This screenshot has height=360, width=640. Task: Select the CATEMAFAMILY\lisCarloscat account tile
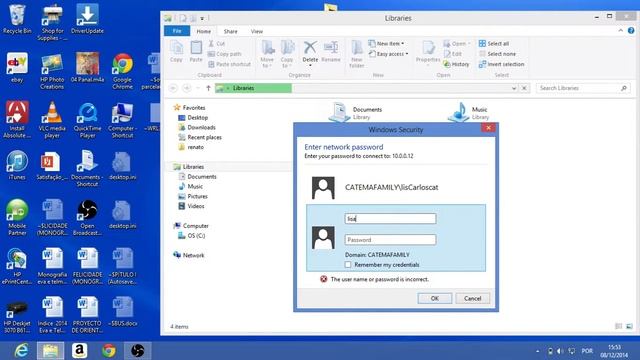point(396,187)
